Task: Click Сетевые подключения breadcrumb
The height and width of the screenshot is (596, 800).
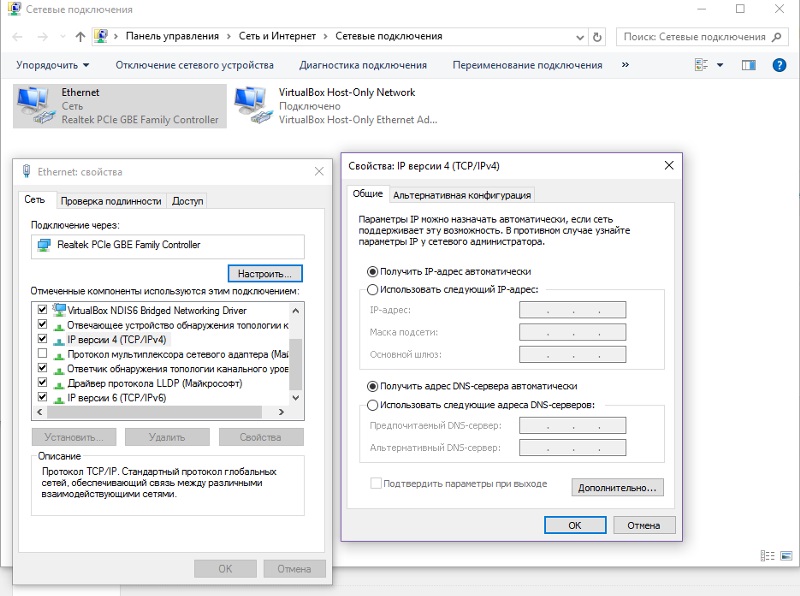Action: [x=389, y=36]
